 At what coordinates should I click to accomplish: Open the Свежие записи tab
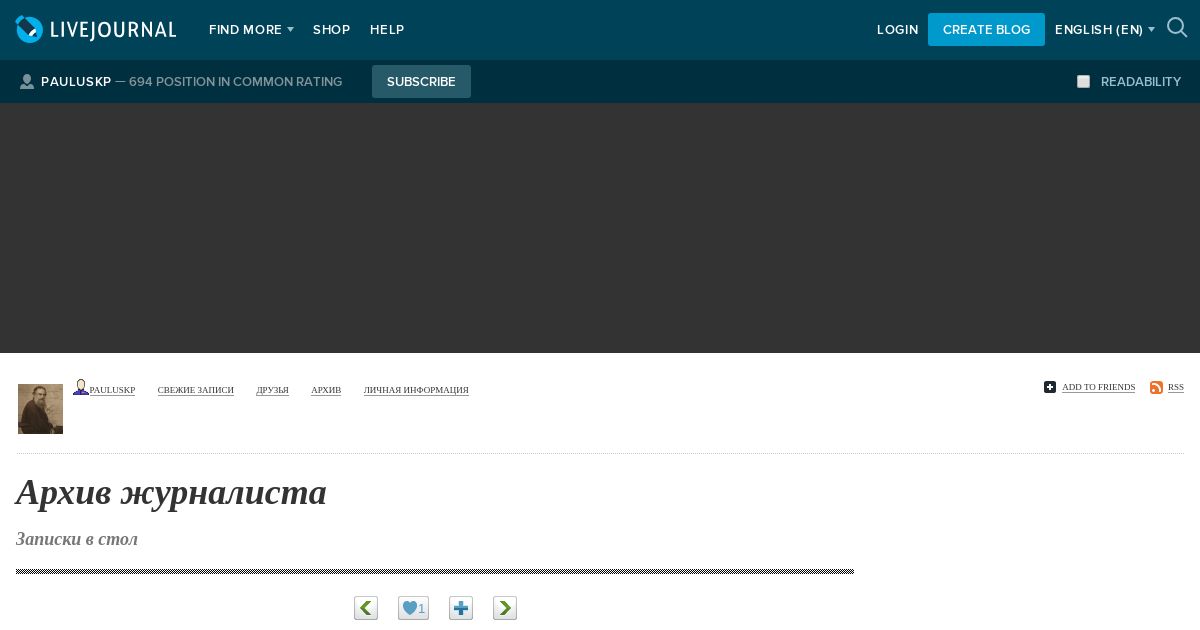coord(196,390)
